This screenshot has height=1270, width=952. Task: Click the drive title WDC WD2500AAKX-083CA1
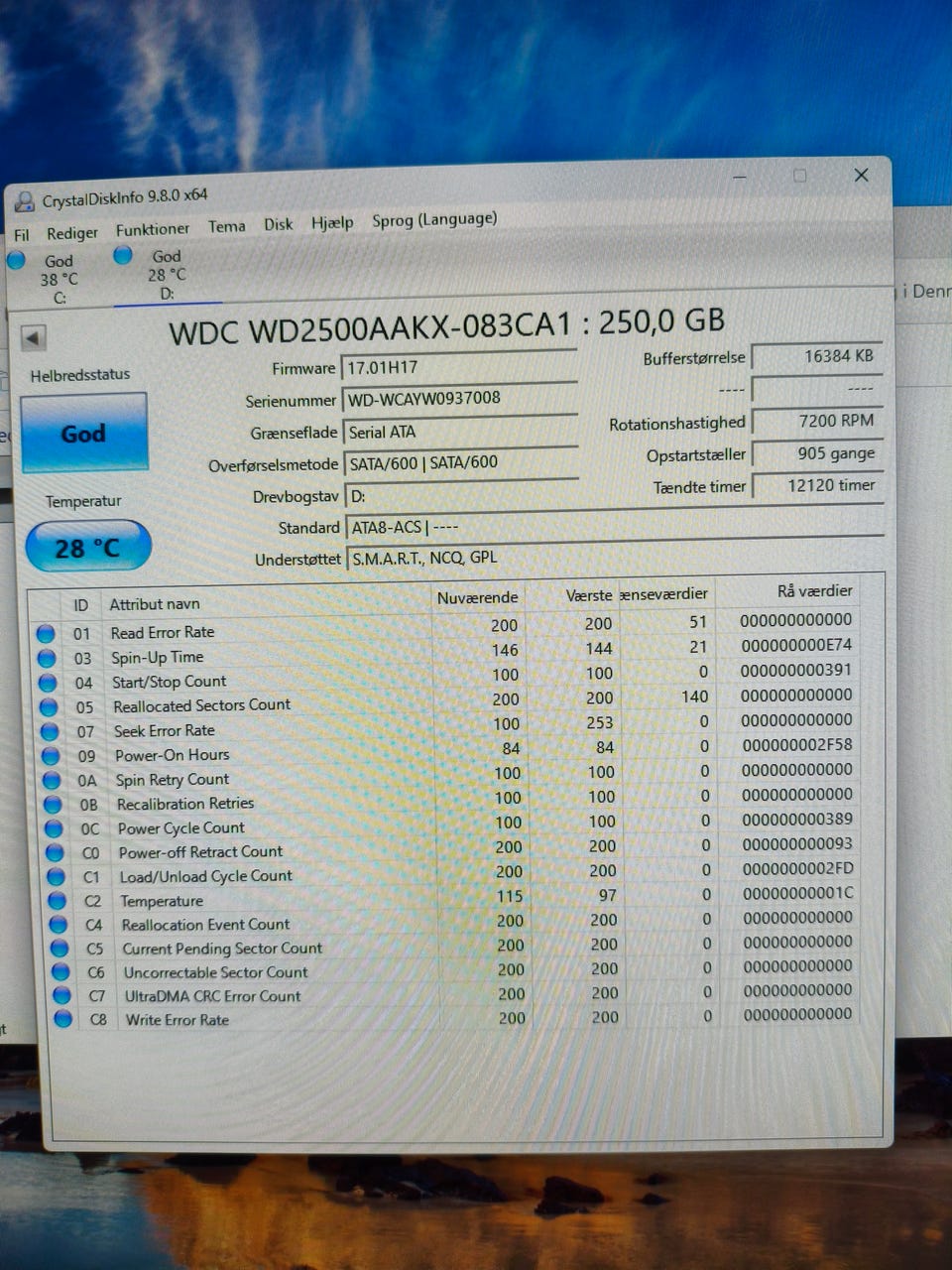[x=371, y=328]
